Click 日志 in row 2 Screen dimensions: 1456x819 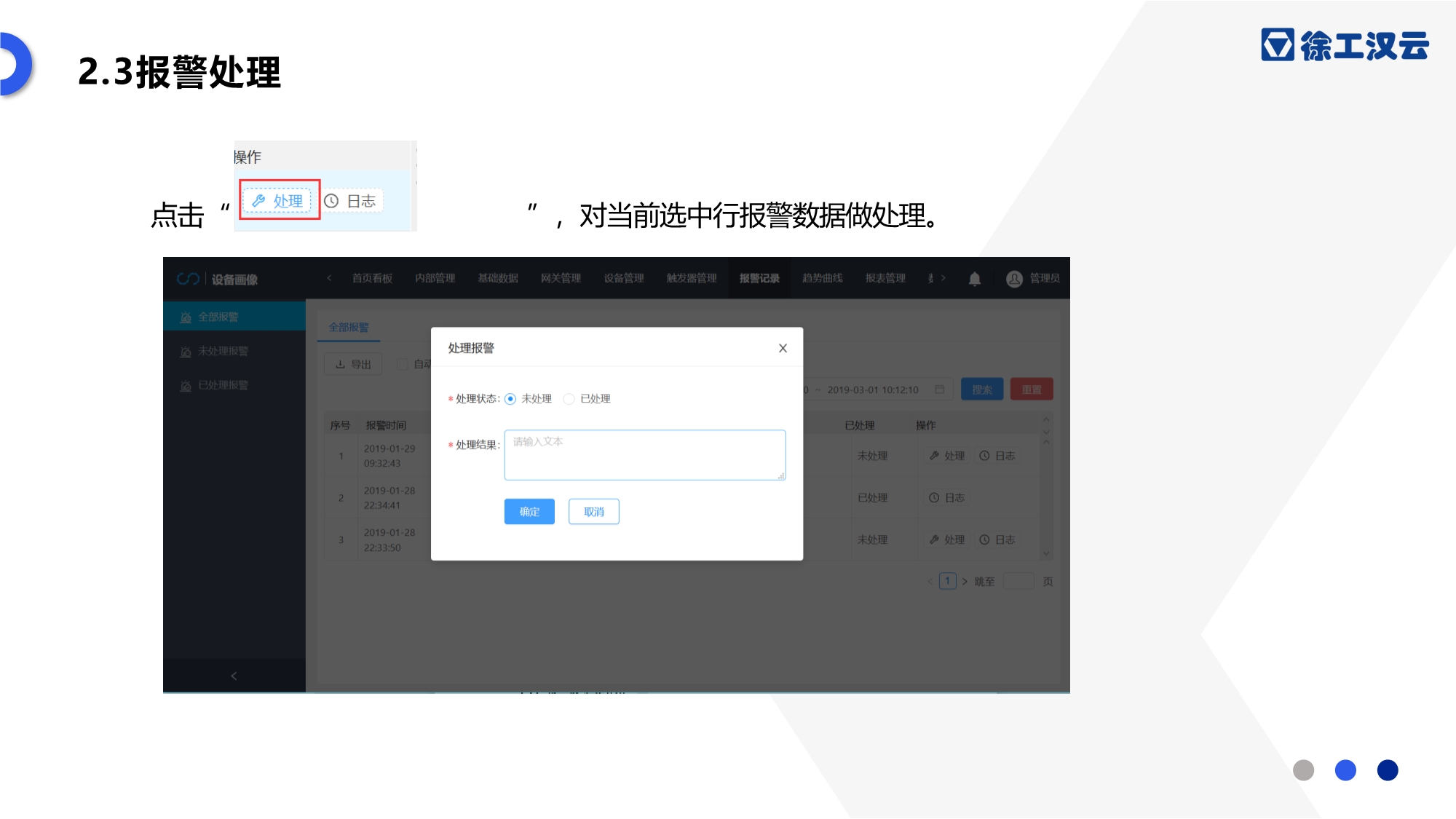coord(947,498)
